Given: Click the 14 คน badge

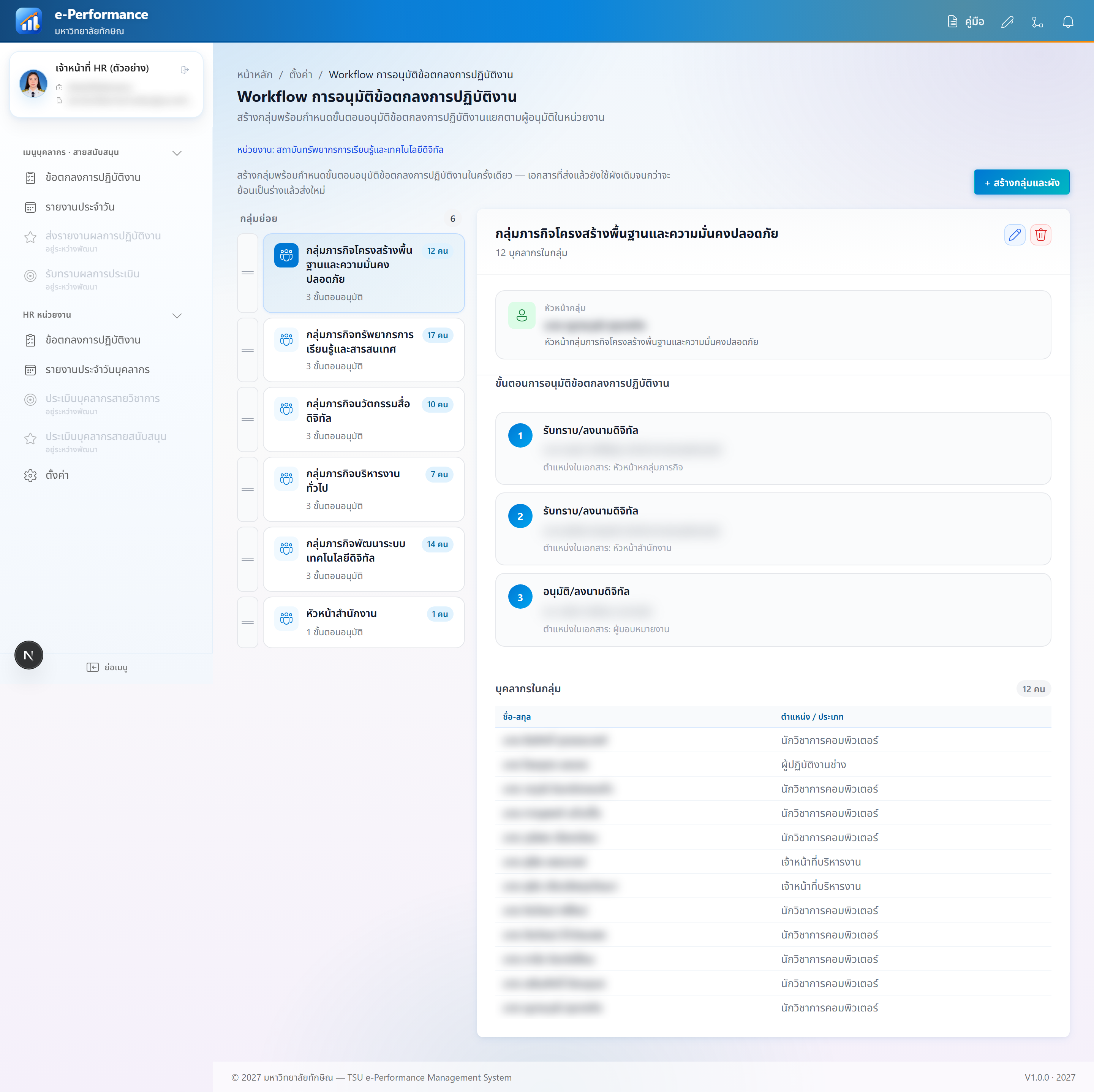Looking at the screenshot, I should click(437, 544).
